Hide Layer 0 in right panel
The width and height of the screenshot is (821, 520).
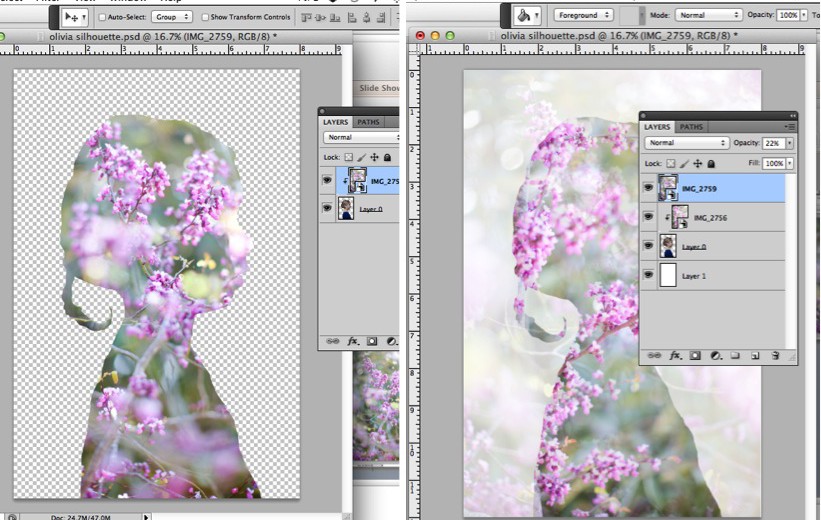[x=648, y=245]
